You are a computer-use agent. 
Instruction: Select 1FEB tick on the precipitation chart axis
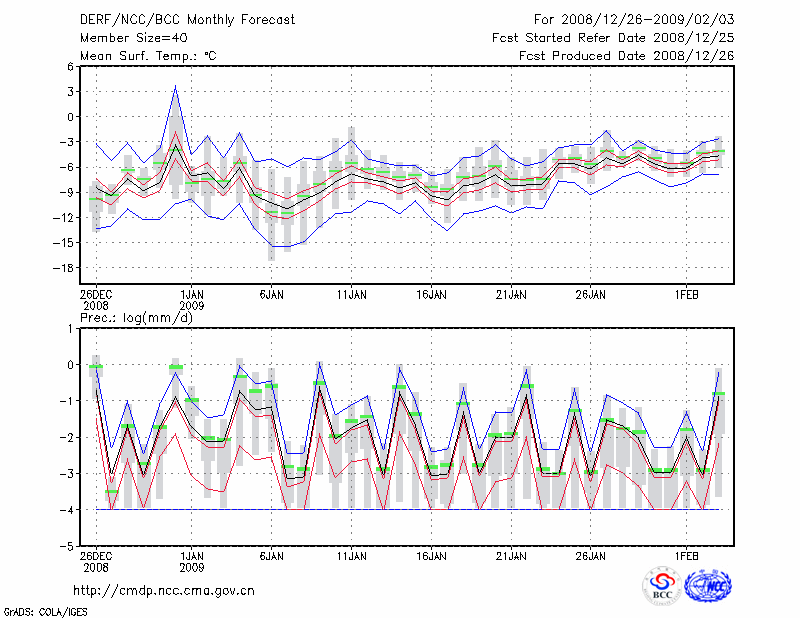point(686,557)
